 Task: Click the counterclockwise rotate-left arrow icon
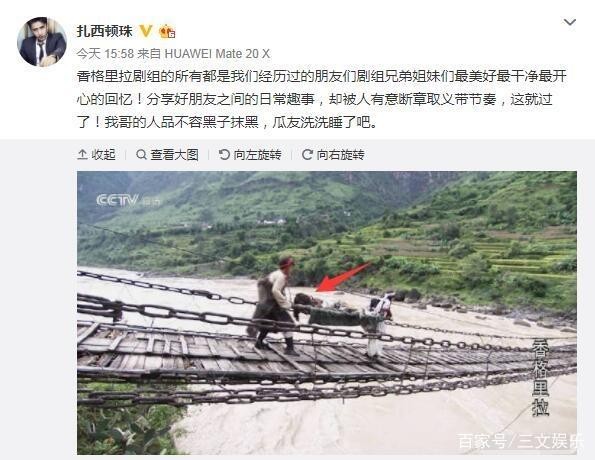pyautogui.click(x=225, y=154)
